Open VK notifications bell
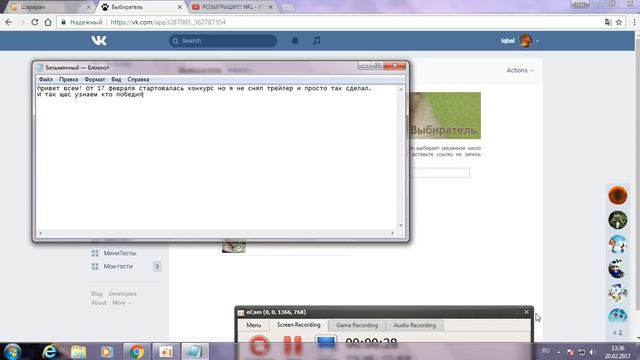Image resolution: width=640 pixels, height=360 pixels. [295, 41]
